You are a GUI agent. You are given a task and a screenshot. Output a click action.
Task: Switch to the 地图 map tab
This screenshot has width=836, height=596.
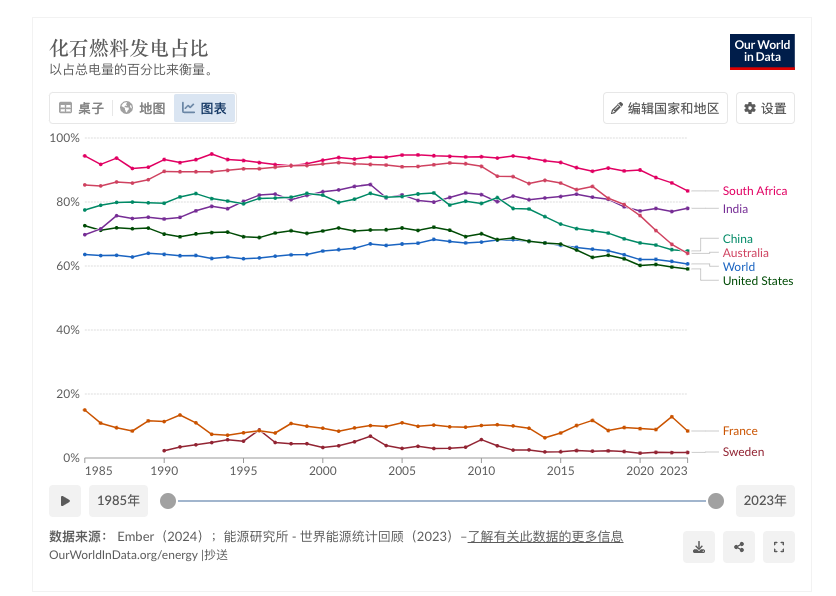(x=142, y=108)
